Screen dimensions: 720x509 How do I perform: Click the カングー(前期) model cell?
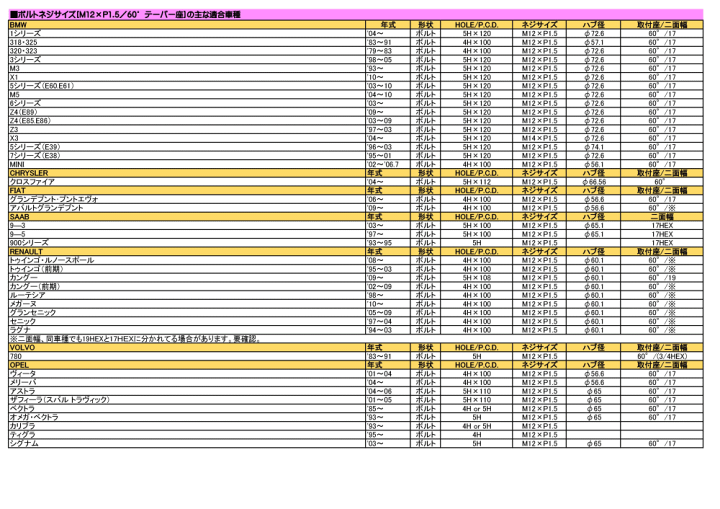click(x=187, y=287)
